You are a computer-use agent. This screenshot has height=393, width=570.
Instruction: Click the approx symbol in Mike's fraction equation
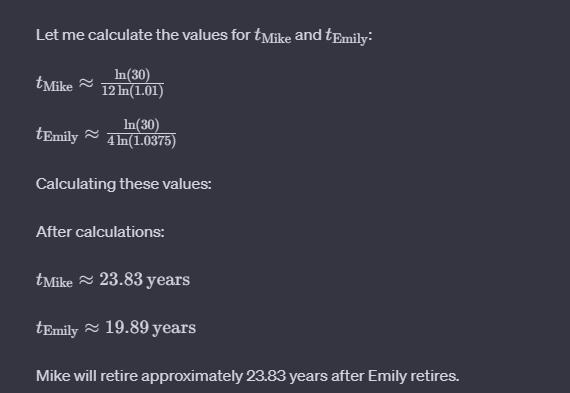pyautogui.click(x=86, y=83)
